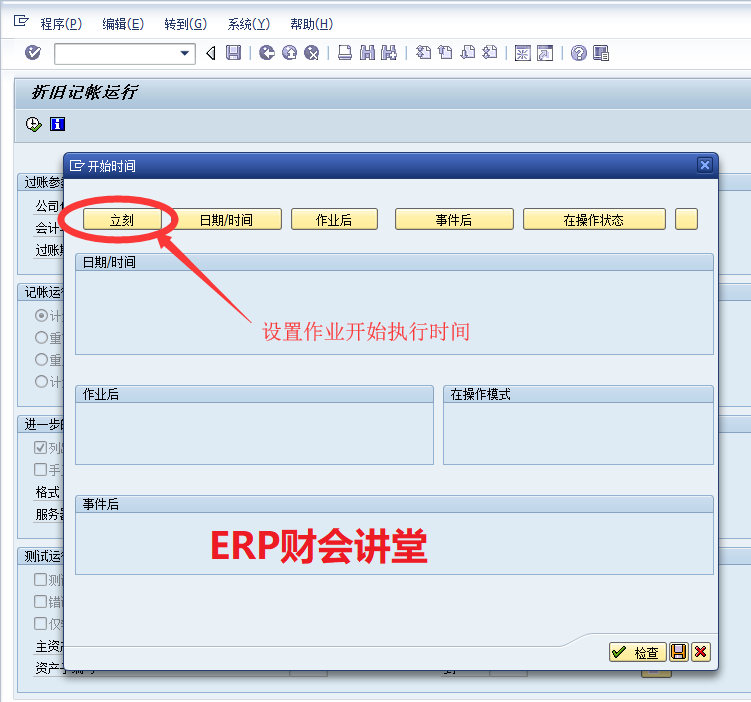Select the first posting run radio button

[x=41, y=315]
